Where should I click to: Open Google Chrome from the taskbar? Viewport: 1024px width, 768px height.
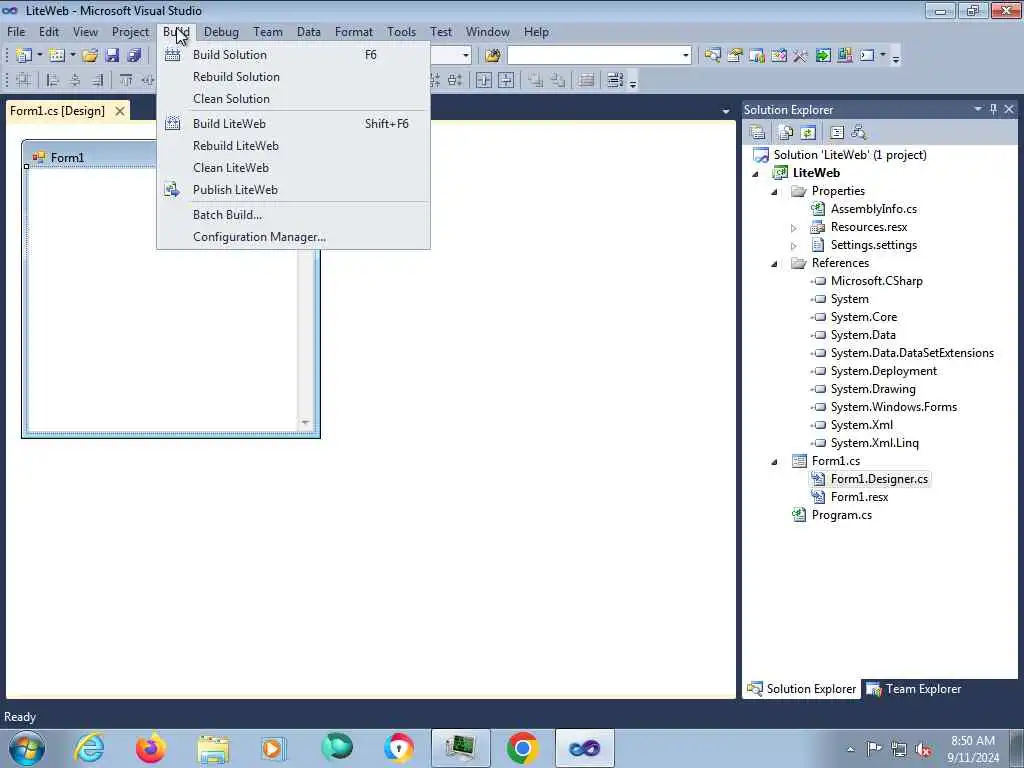click(522, 748)
